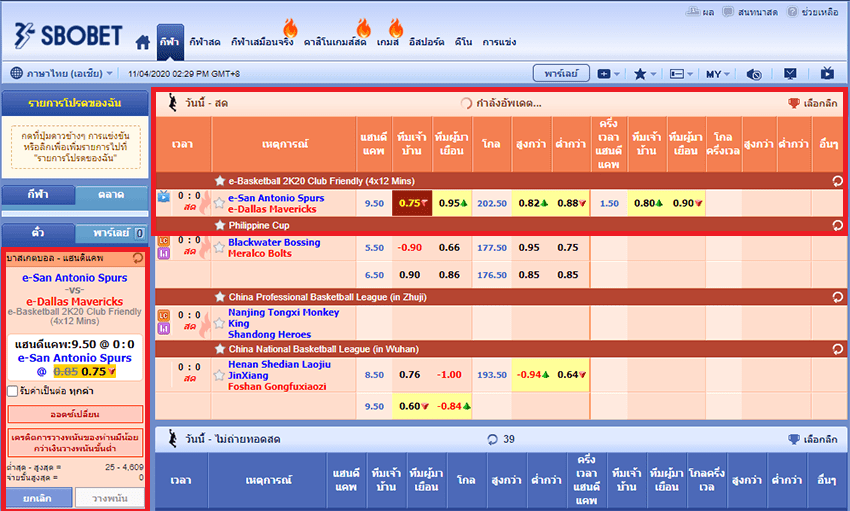This screenshot has height=511, width=850.
Task: Switch to the กีฬา sidebar tab
Action: pyautogui.click(x=38, y=195)
